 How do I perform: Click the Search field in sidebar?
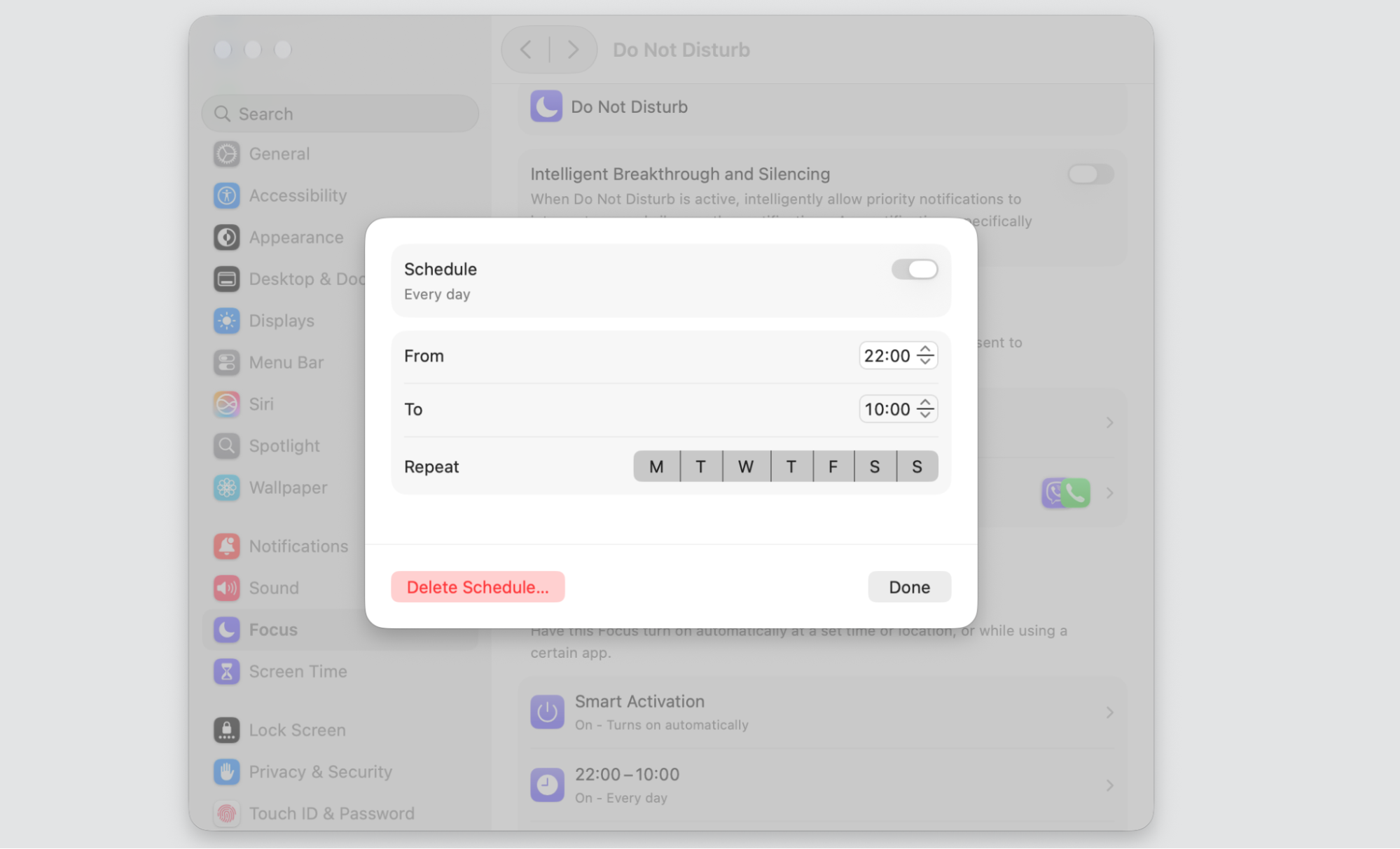point(340,113)
